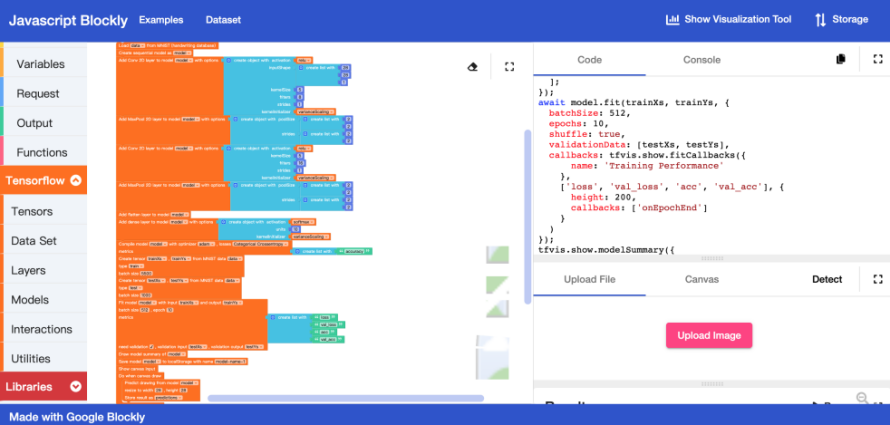Click the Upload Image button
This screenshot has height=425, width=890.
tap(709, 335)
